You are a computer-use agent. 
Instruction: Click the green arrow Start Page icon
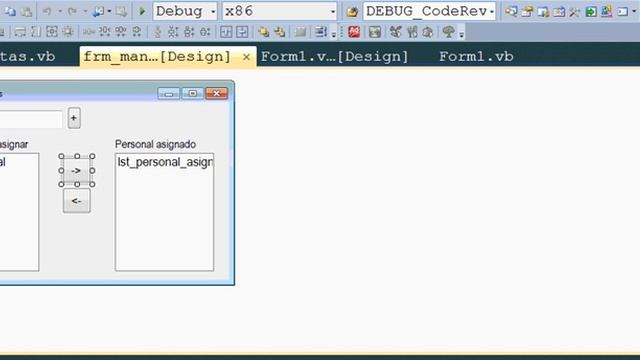coord(591,11)
